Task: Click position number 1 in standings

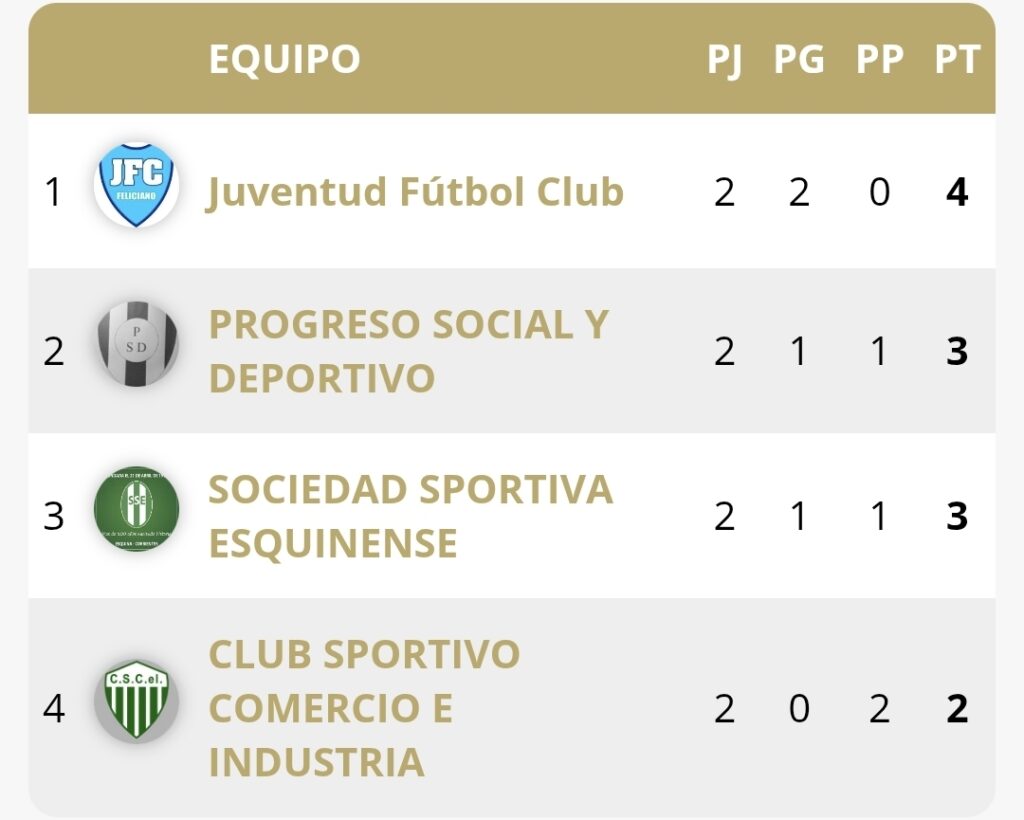Action: (x=54, y=192)
